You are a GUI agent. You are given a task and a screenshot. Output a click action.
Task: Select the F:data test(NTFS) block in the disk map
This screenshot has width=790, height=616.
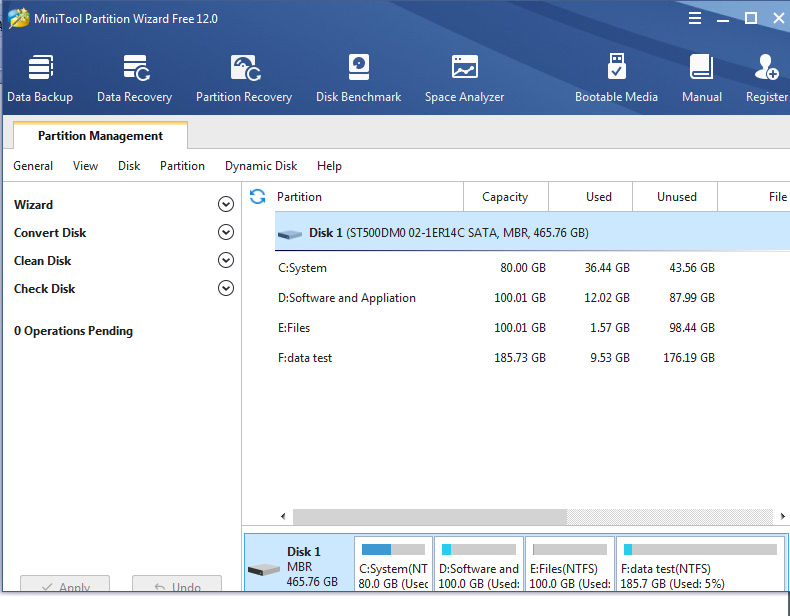[x=700, y=564]
